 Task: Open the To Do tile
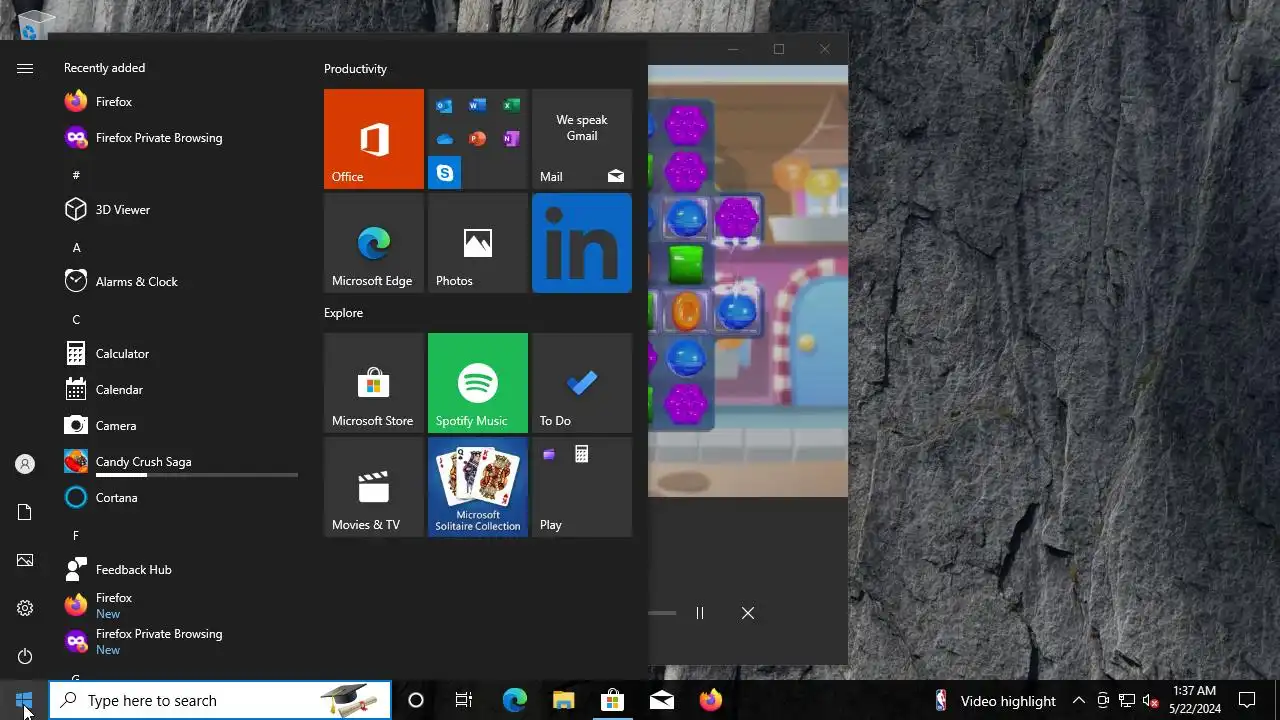tap(582, 383)
